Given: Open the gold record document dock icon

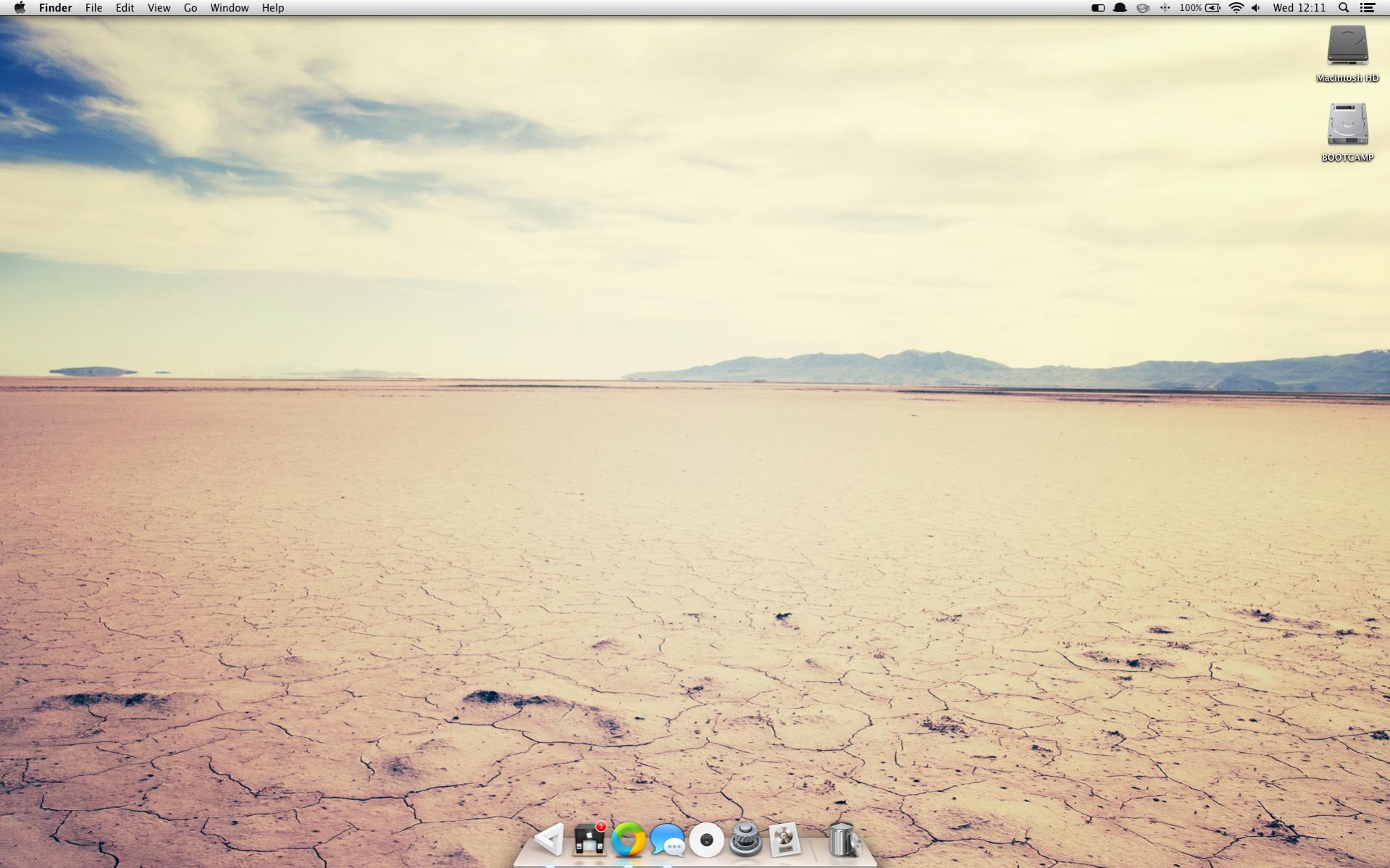Looking at the screenshot, I should (784, 840).
